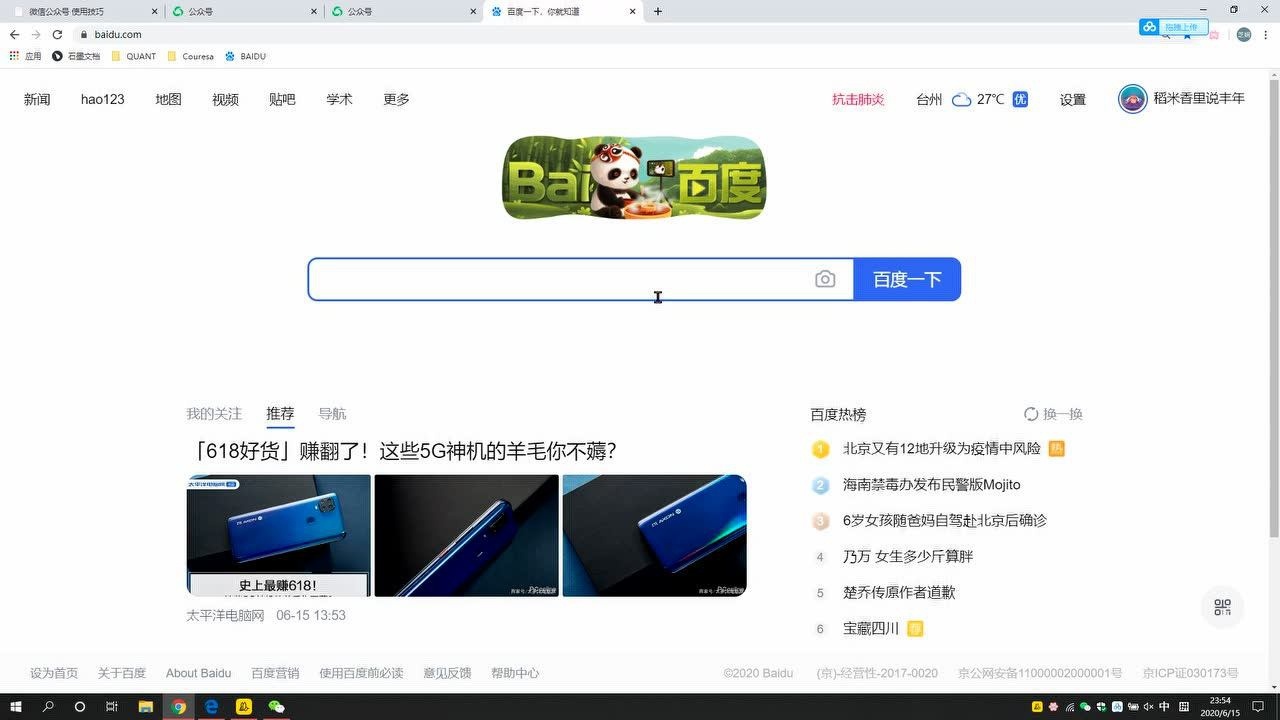Close the 微信公众号 使用技巧 tab
1280x720 pixels.
[154, 12]
